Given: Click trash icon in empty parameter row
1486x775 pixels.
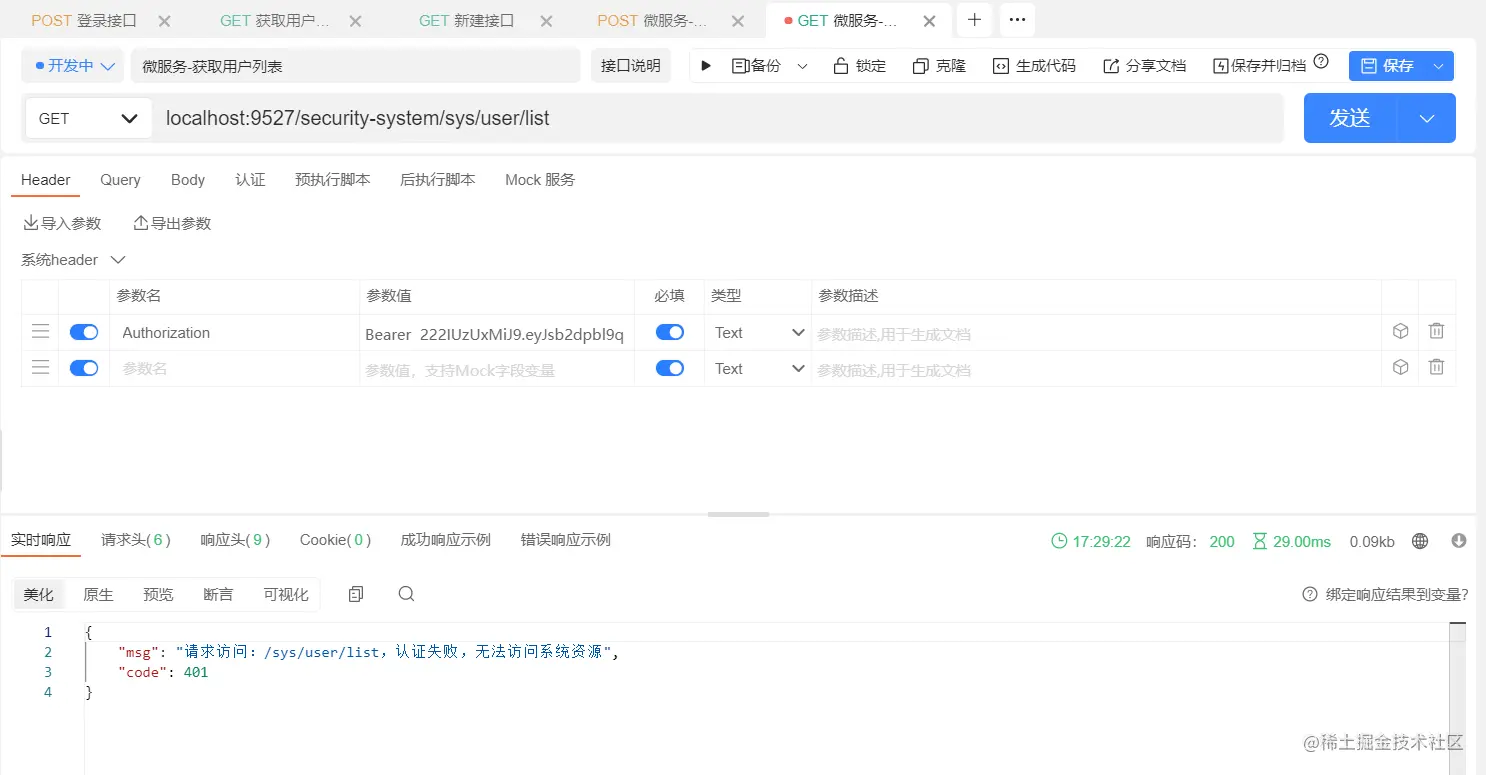Looking at the screenshot, I should tap(1436, 367).
